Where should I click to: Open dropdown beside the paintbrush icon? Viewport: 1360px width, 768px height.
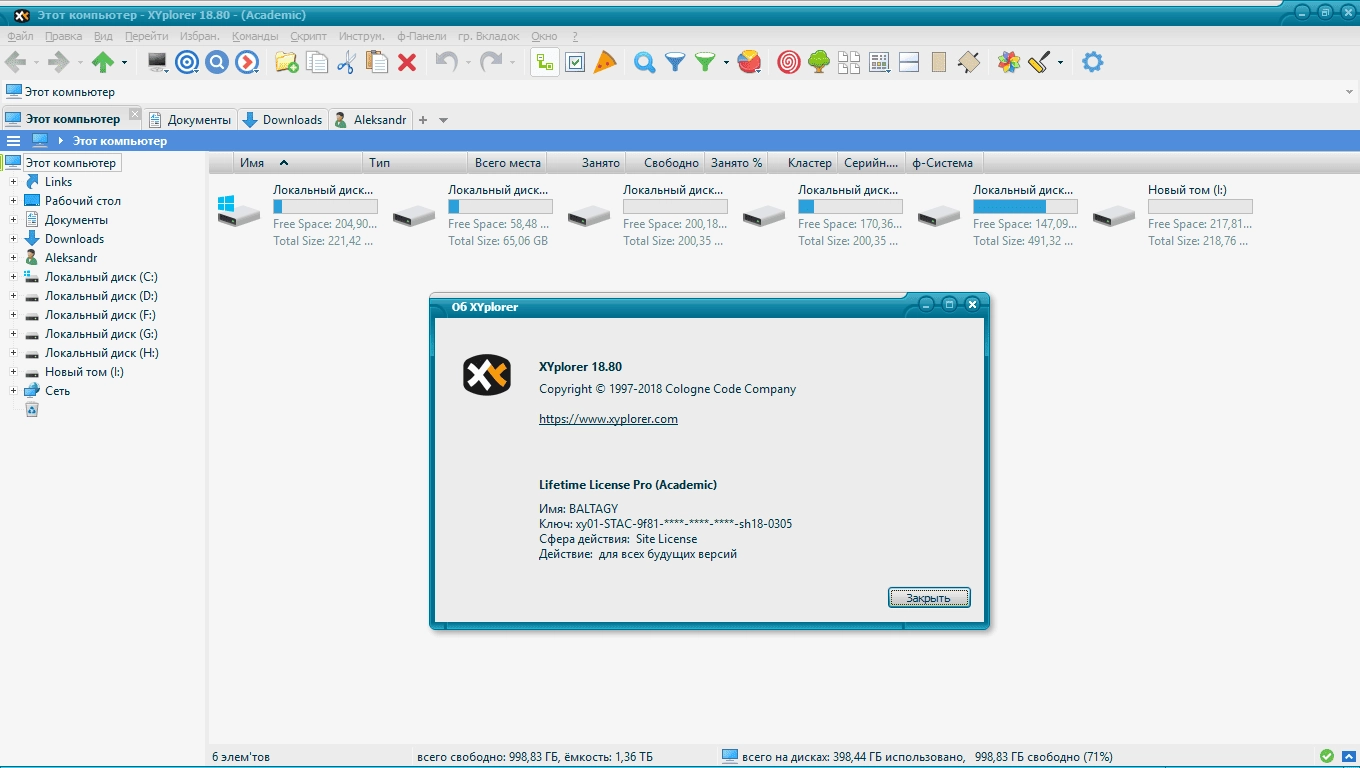1060,62
